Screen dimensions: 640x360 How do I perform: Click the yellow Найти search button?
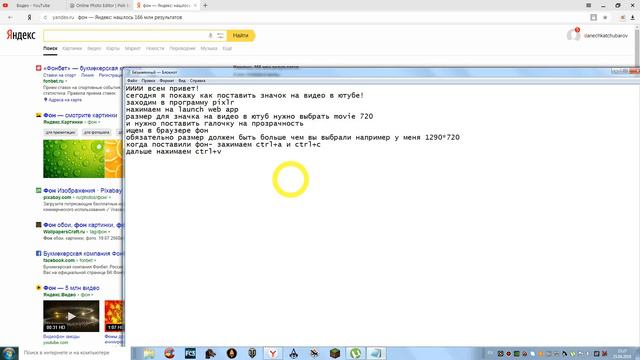pos(241,36)
